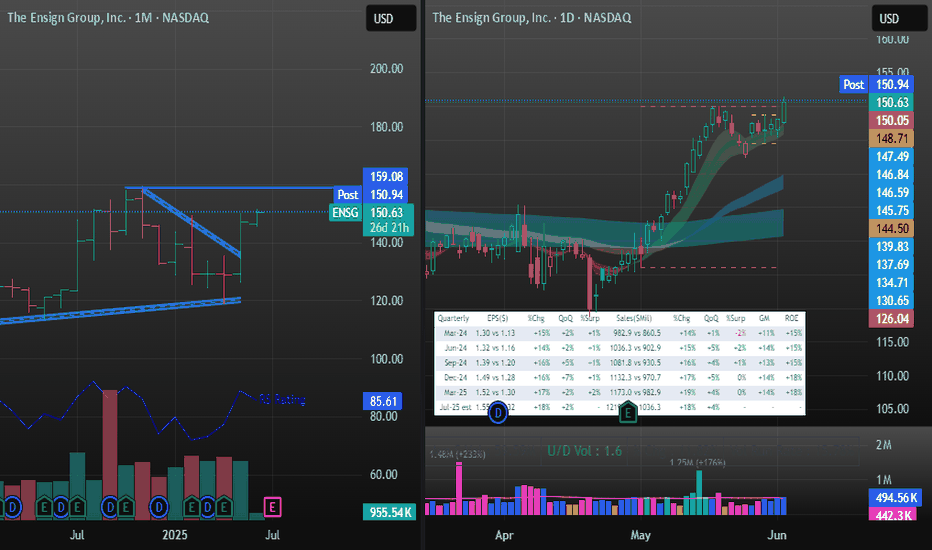This screenshot has width=932, height=550.
Task: Click the dividend D marker on daily chart
Action: pyautogui.click(x=498, y=412)
